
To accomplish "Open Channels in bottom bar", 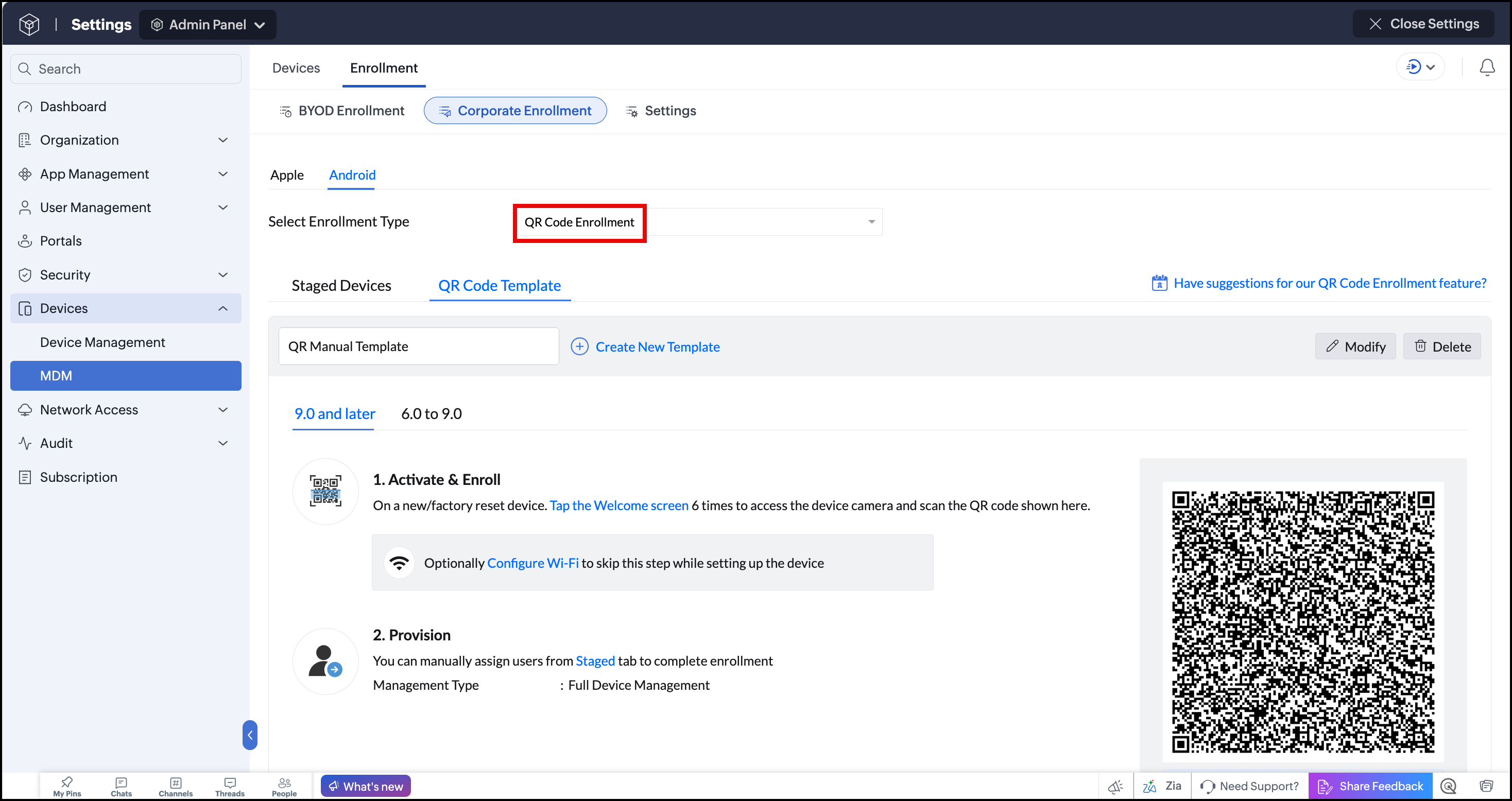I will click(176, 787).
